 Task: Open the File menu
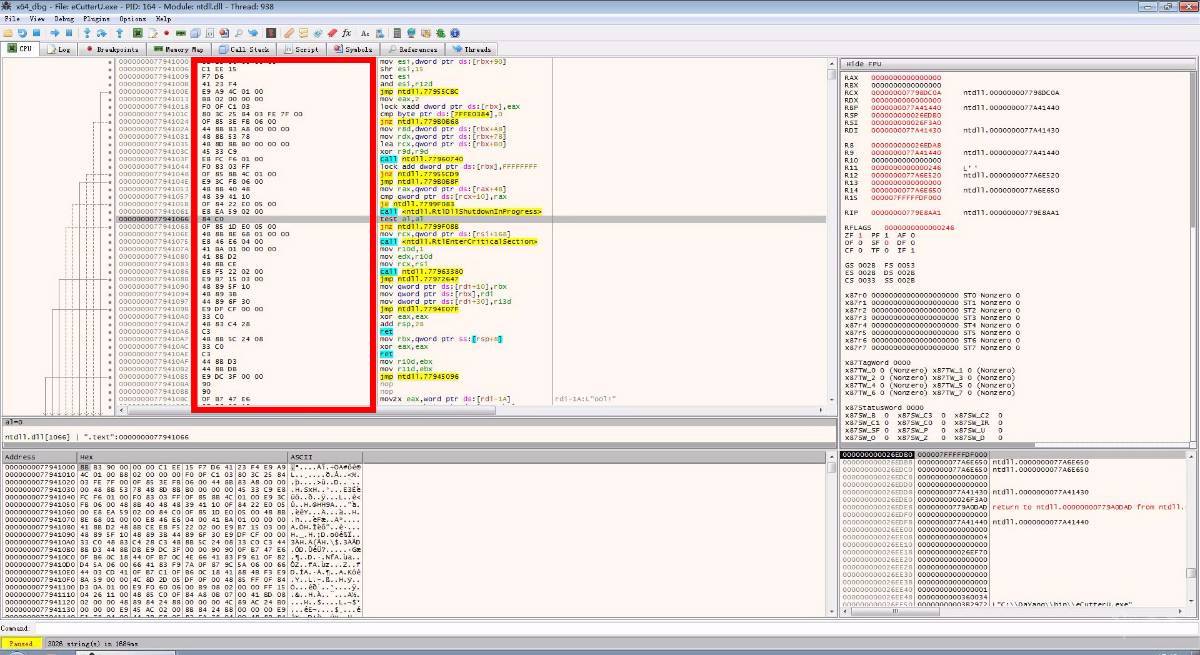[12, 19]
